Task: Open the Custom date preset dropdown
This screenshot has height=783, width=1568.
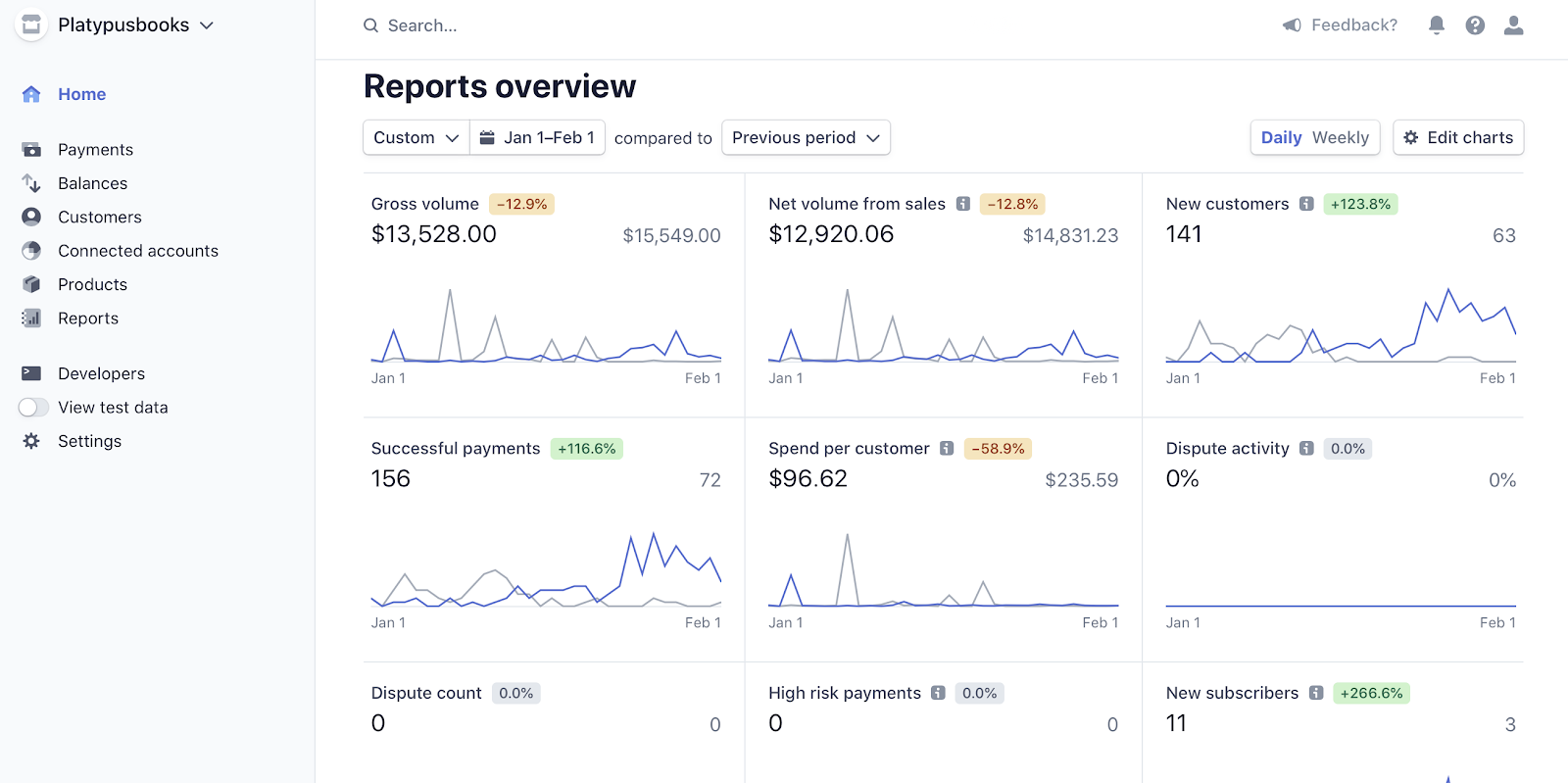Action: coord(416,137)
